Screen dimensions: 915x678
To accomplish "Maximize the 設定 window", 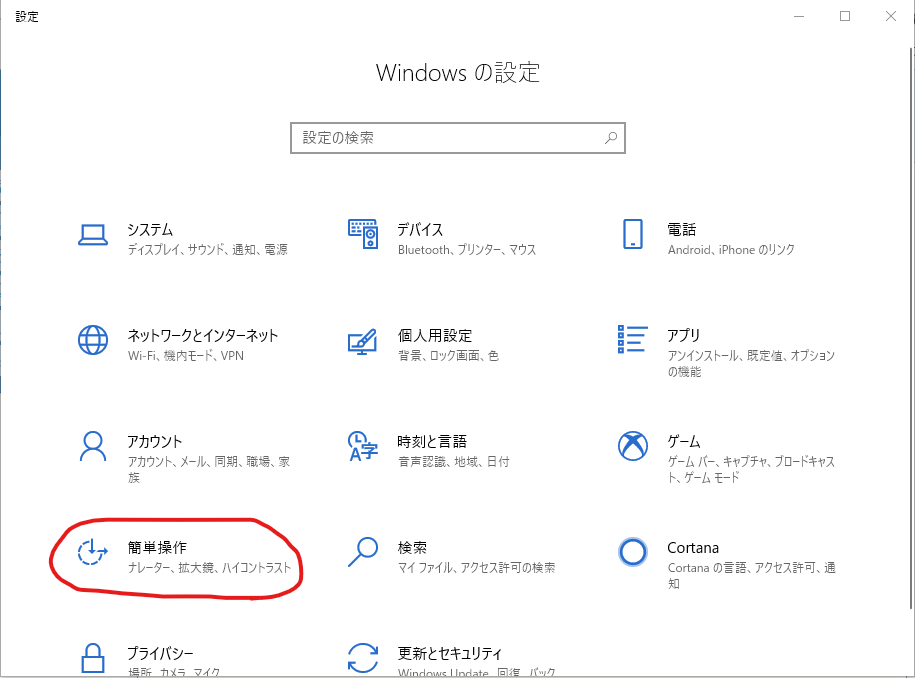I will [x=845, y=16].
